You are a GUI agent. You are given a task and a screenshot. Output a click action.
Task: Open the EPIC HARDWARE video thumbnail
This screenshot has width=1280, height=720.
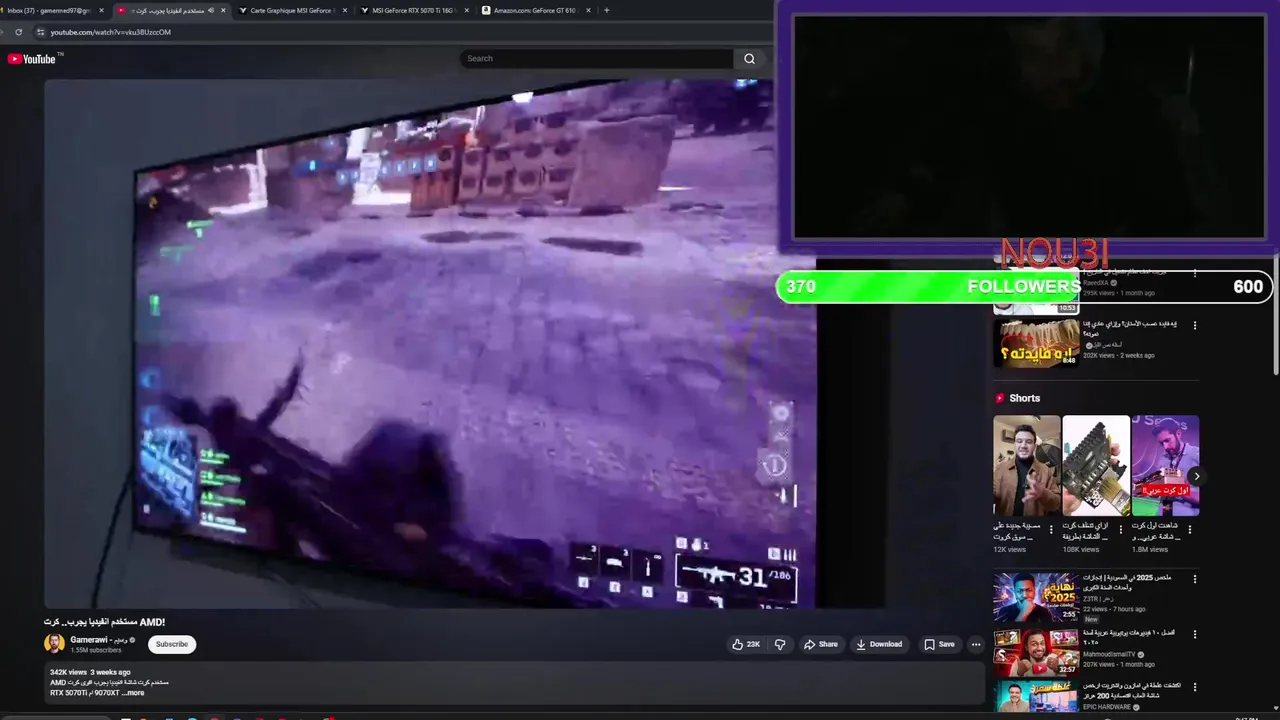(x=1036, y=696)
